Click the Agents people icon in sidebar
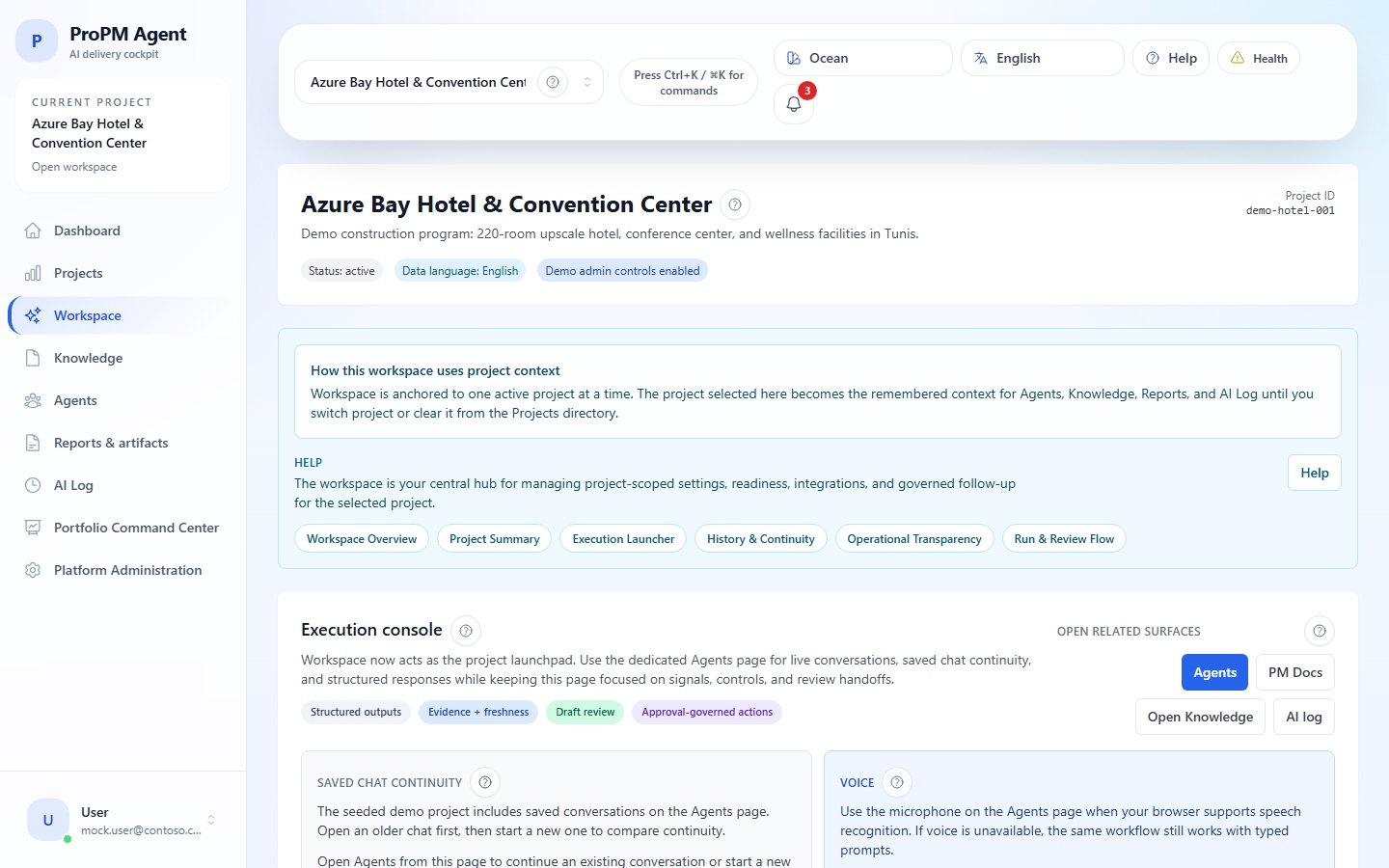The height and width of the screenshot is (868, 1389). 33,400
